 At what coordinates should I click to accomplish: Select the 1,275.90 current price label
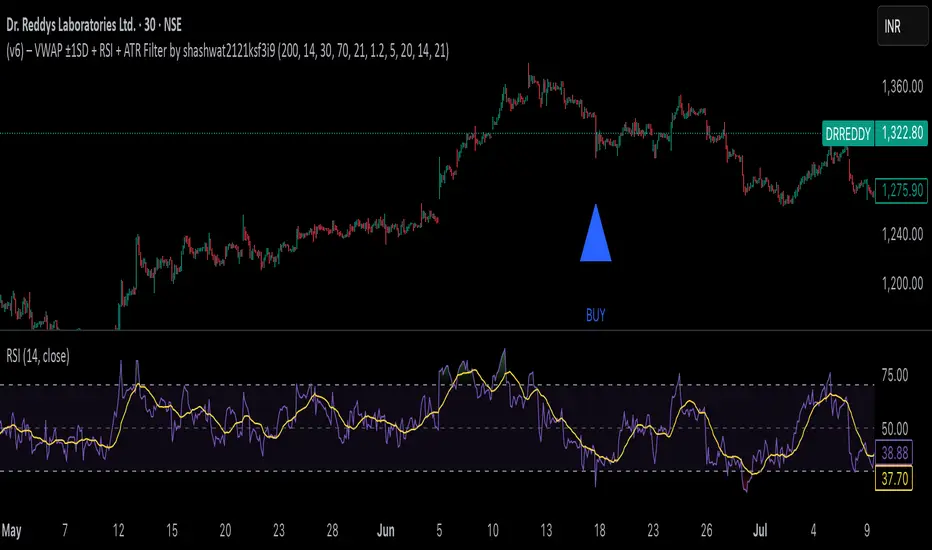tap(902, 190)
